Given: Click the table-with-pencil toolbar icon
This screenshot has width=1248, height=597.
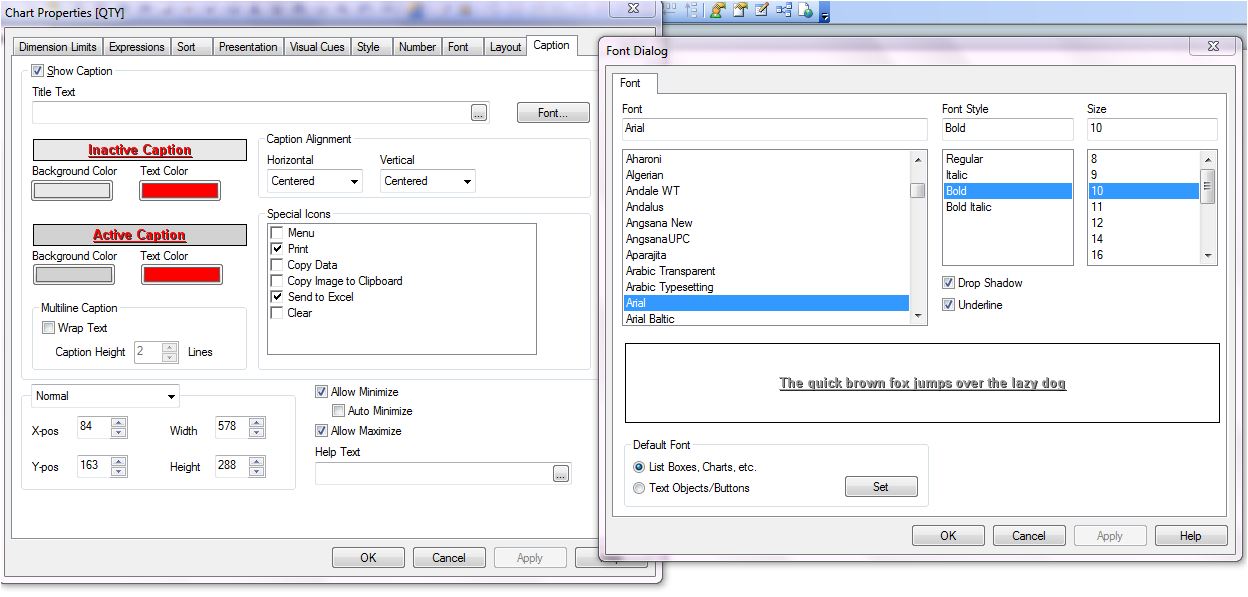Looking at the screenshot, I should (x=761, y=10).
